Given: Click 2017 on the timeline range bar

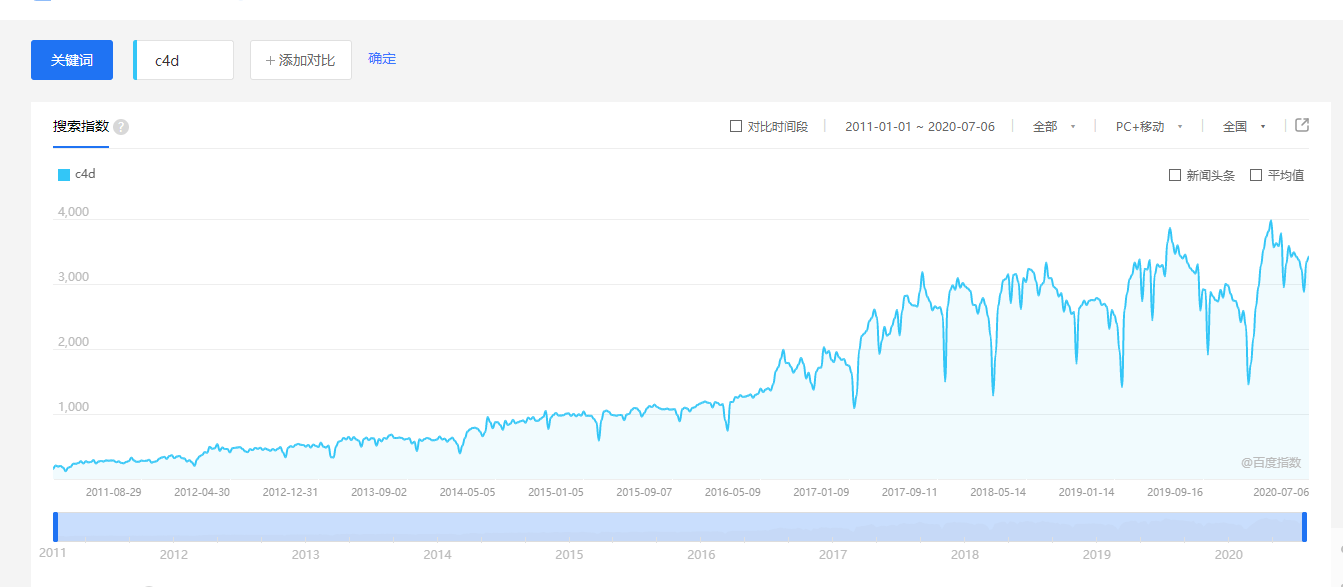Looking at the screenshot, I should (832, 554).
